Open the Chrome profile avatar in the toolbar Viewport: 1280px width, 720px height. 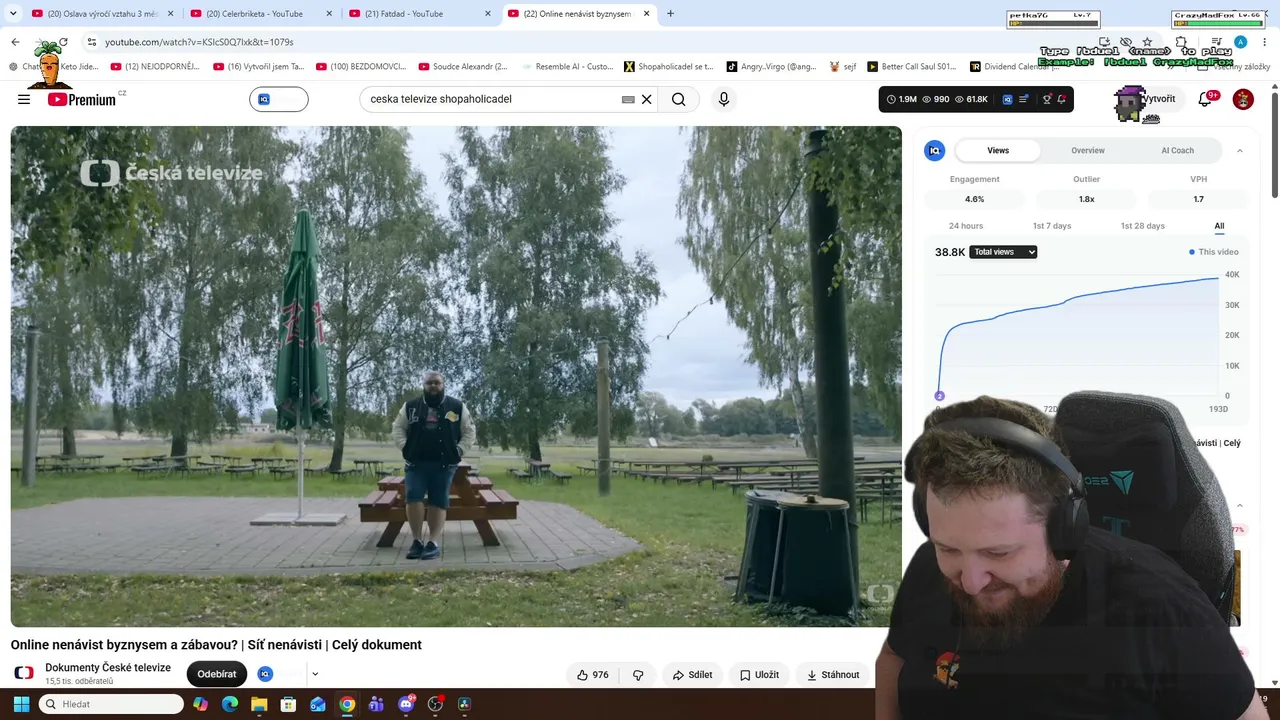click(x=1240, y=42)
